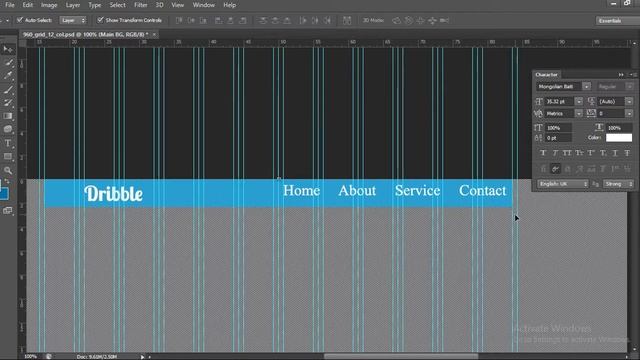Open the Auto-Select Layer dropdown
Screen dimensions: 640x360
73,20
